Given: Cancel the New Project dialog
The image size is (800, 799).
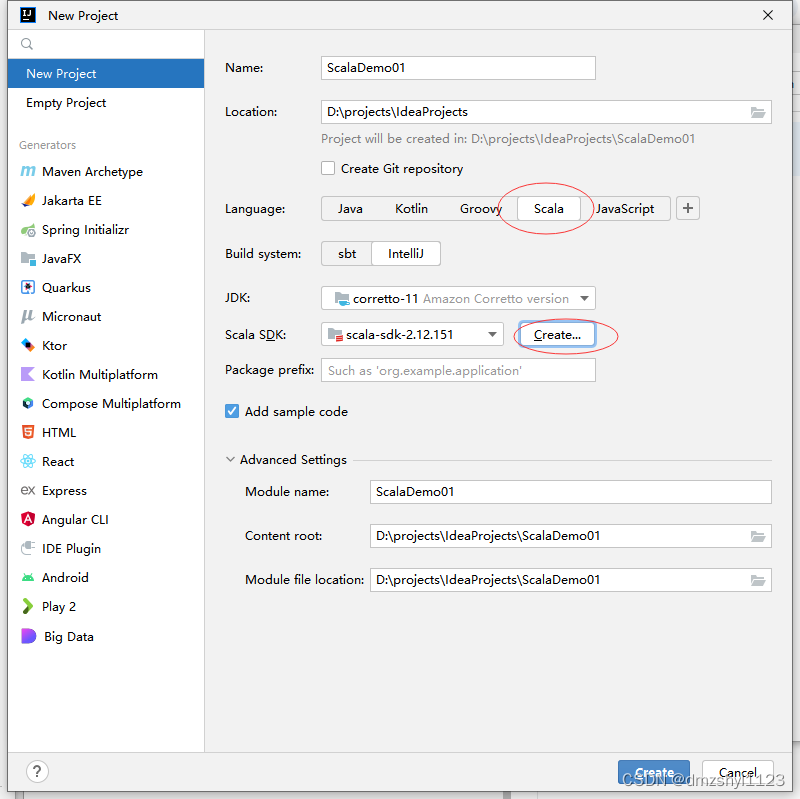Looking at the screenshot, I should 738,772.
